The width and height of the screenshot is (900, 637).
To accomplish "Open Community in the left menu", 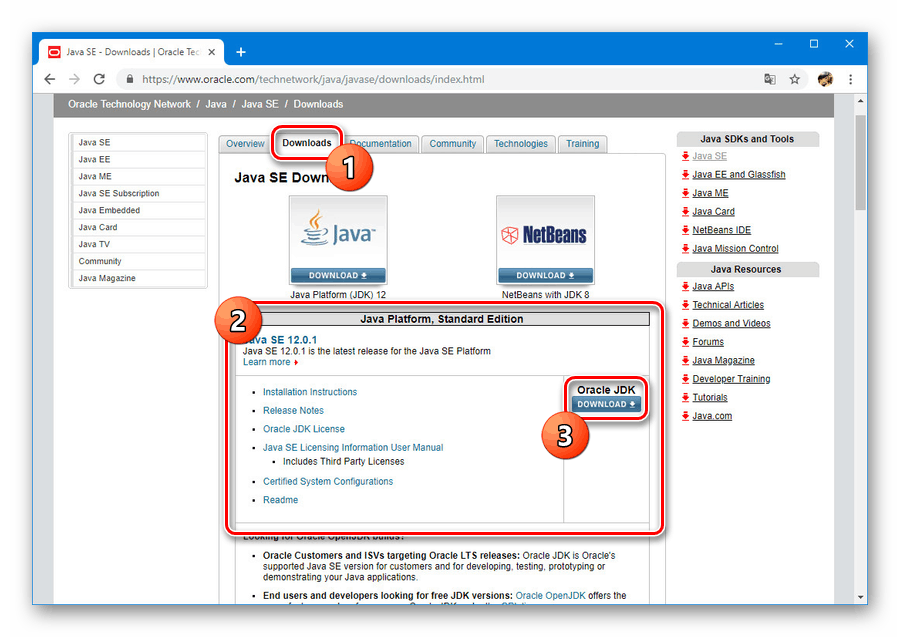I will click(138, 261).
